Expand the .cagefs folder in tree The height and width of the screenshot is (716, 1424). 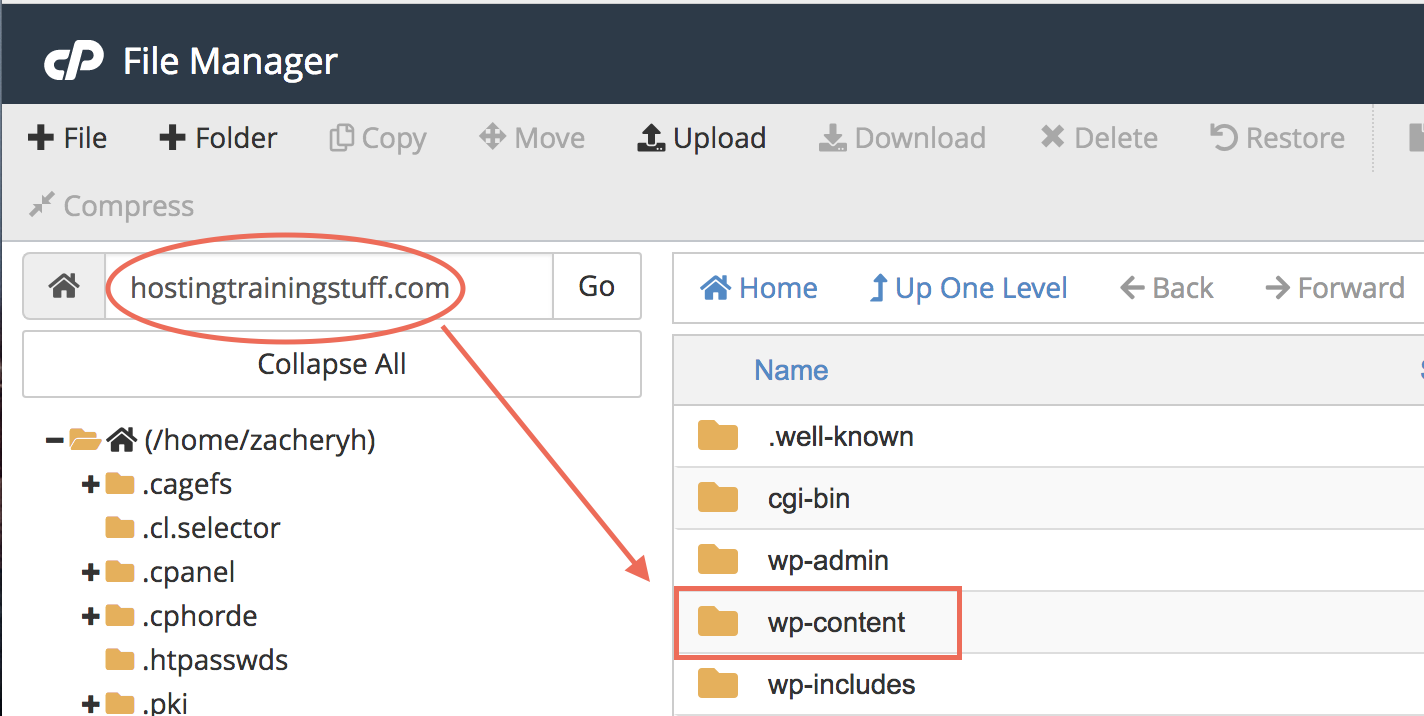point(91,484)
